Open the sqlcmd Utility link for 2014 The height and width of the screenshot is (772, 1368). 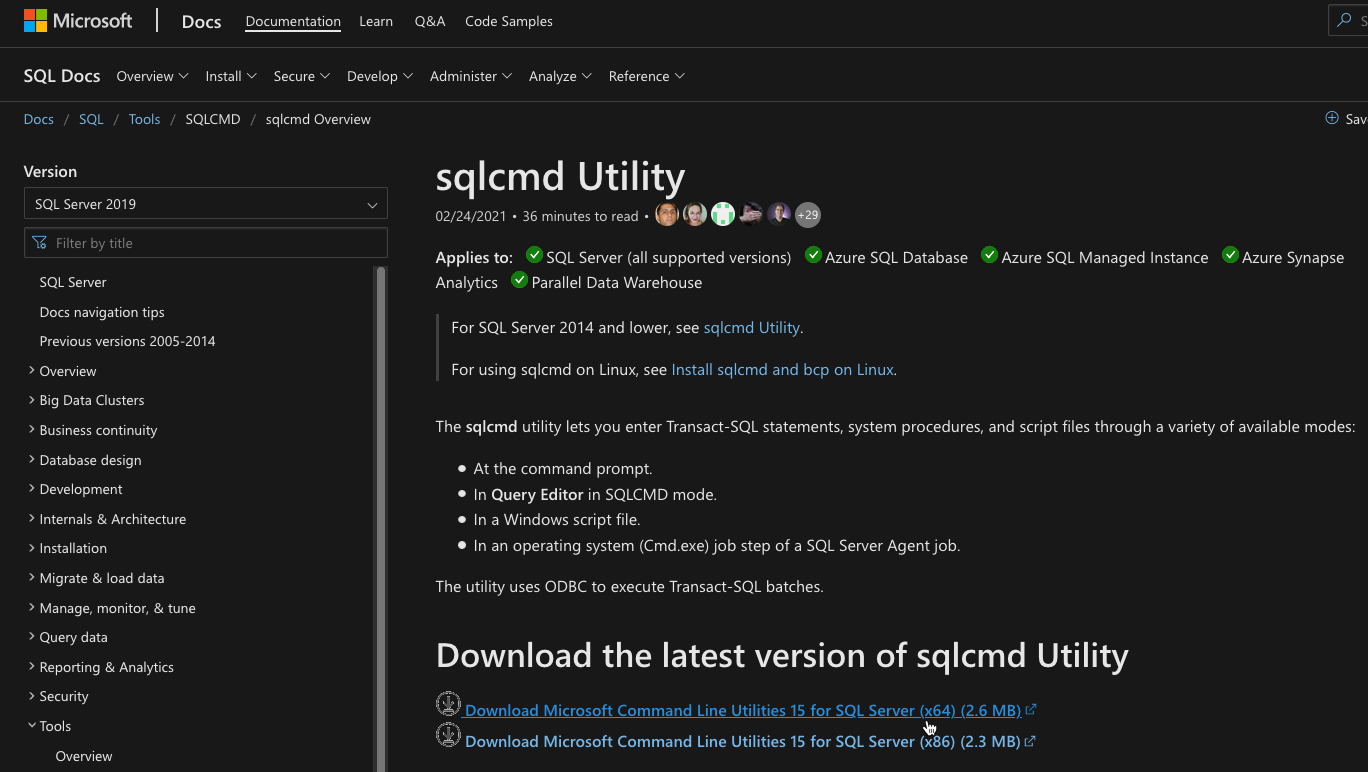click(752, 327)
